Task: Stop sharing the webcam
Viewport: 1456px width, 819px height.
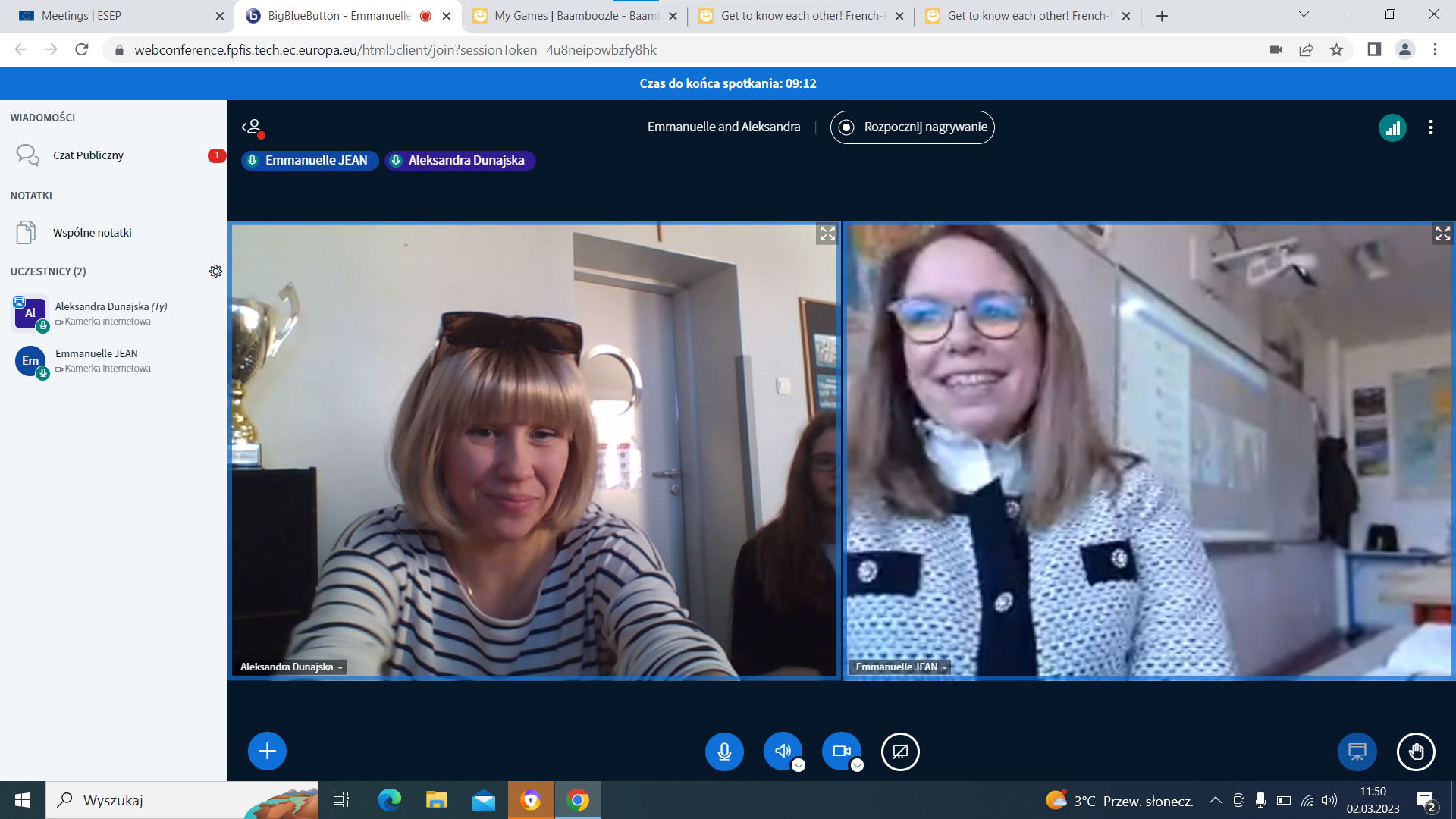Action: coord(841,751)
